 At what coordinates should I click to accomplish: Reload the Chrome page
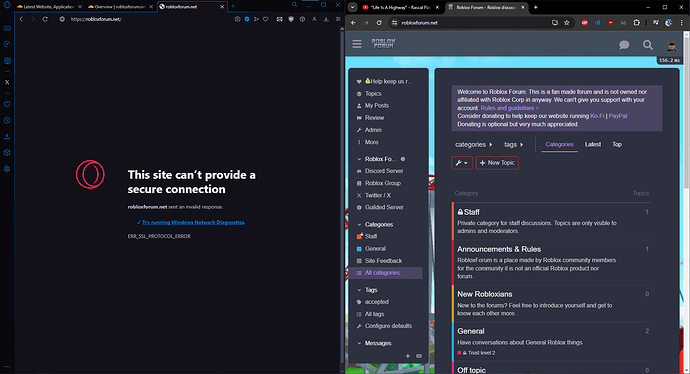379,23
